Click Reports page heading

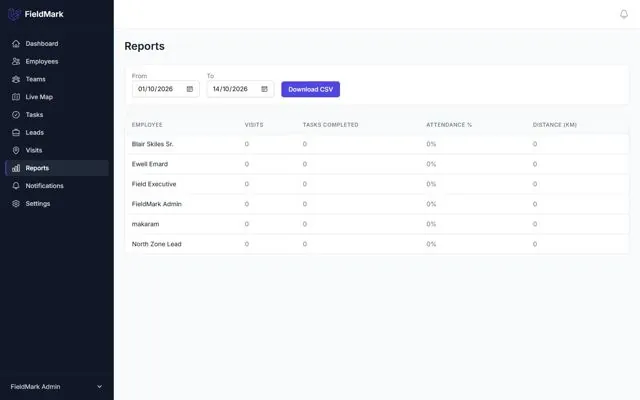(144, 46)
